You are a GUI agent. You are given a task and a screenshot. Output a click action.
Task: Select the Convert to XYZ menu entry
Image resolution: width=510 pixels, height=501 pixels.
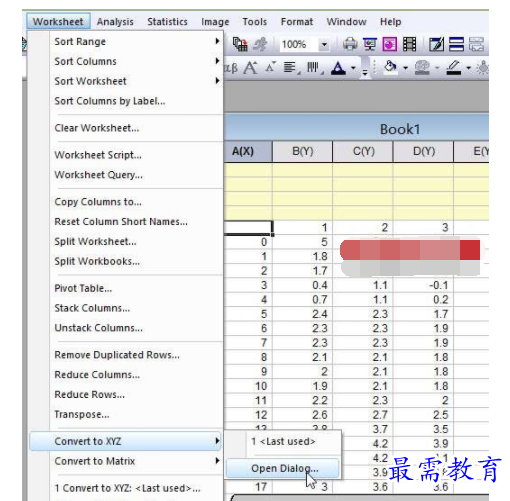pyautogui.click(x=126, y=441)
